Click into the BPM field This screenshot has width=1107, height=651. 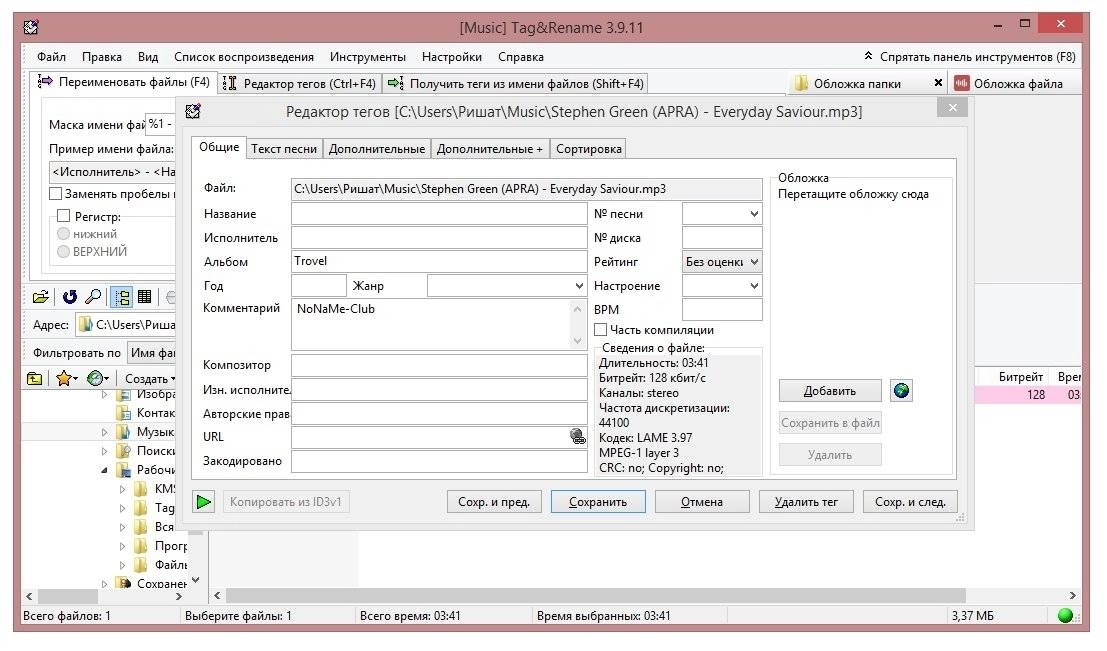click(x=722, y=309)
